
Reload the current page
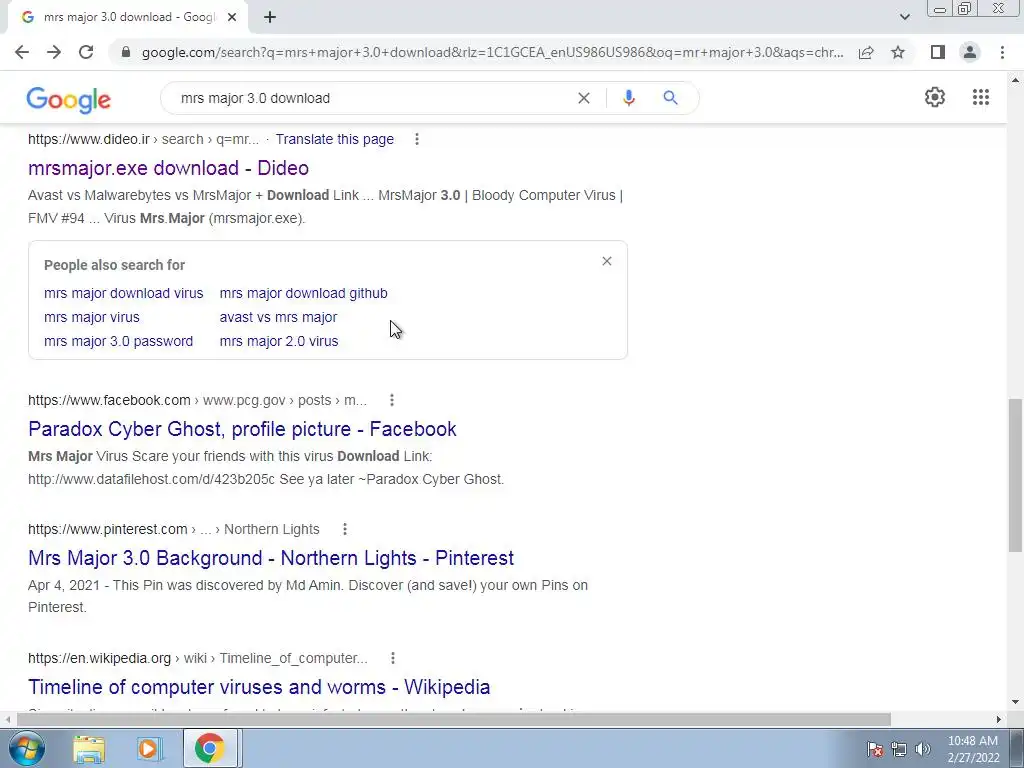click(86, 52)
